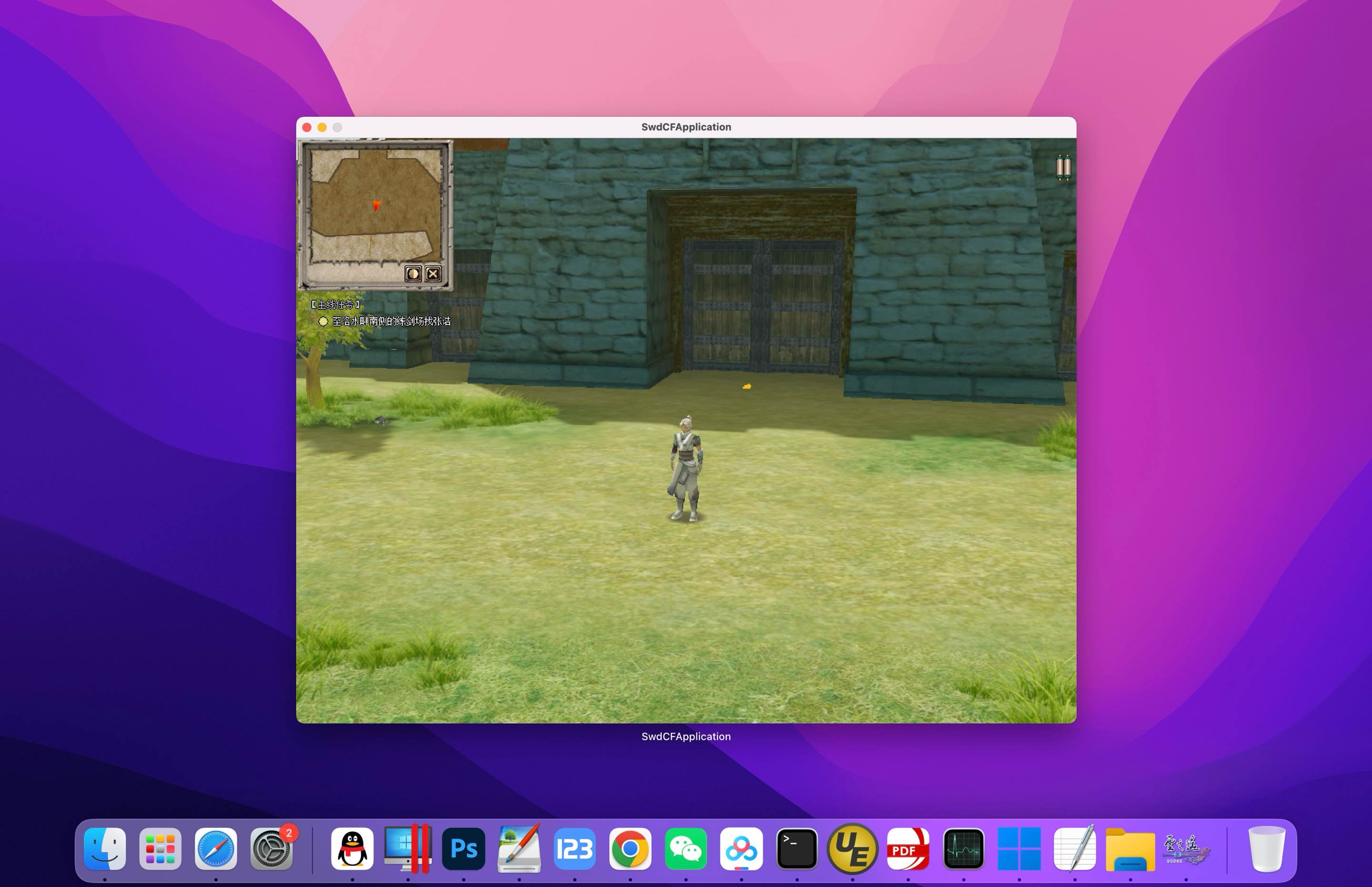The image size is (1372, 887).
Task: Click the red player arrow on the minimap
Action: (376, 206)
